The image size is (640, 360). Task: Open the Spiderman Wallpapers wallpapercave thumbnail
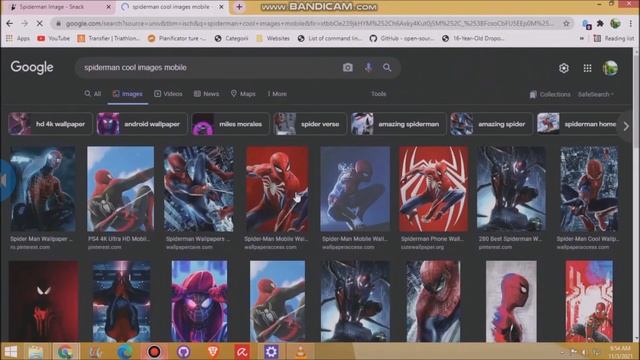[199, 189]
